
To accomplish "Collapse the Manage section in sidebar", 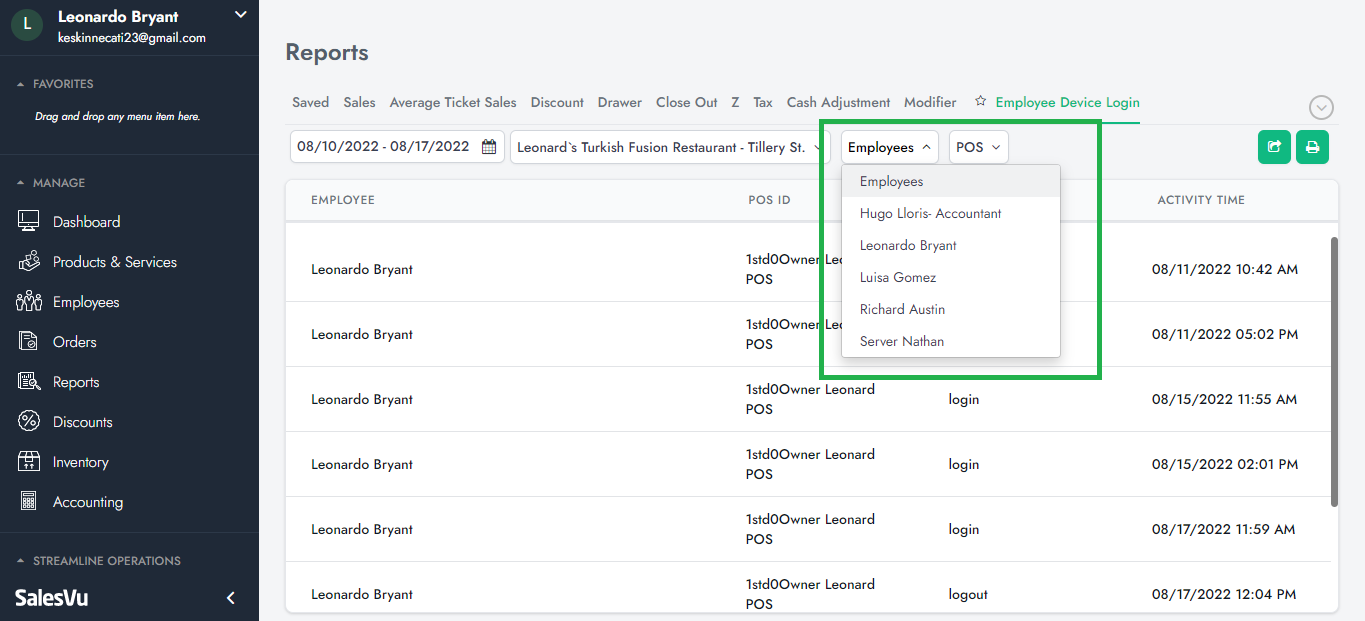I will tap(22, 183).
